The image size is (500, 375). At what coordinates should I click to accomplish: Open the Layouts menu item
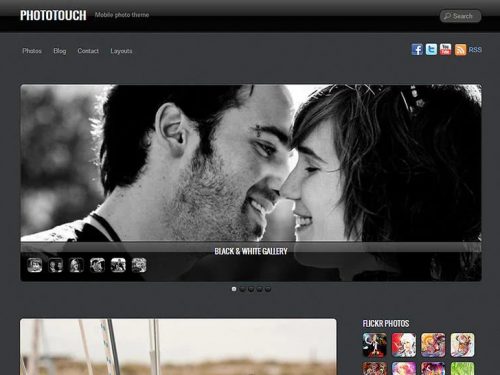coord(121,51)
